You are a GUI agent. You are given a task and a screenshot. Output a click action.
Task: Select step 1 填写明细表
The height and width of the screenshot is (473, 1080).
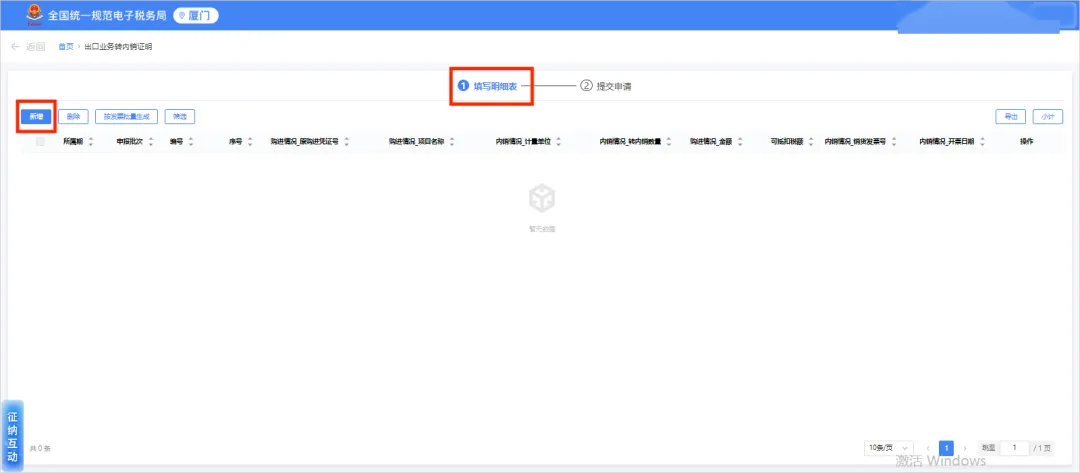[x=488, y=86]
